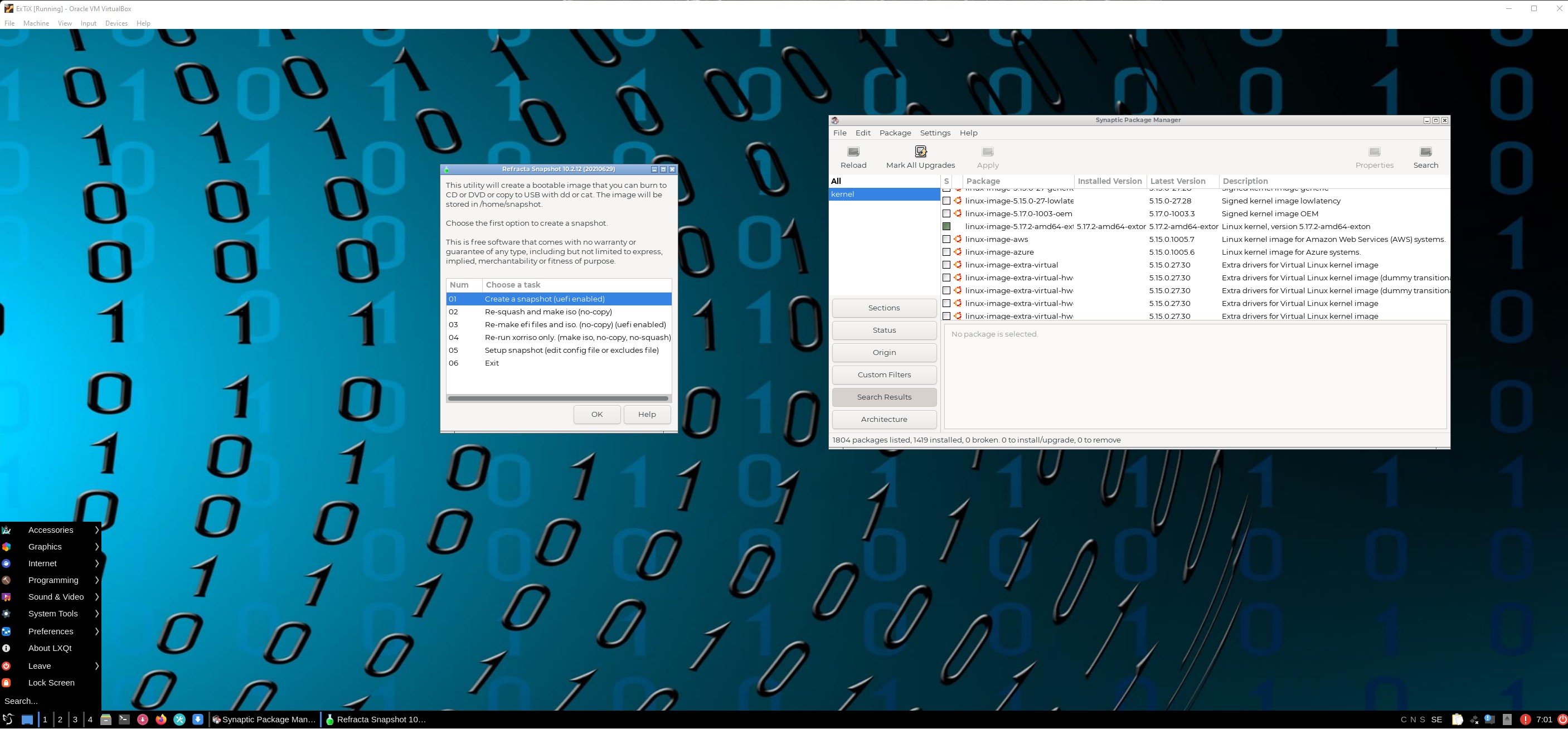The width and height of the screenshot is (1568, 729).
Task: Click installed status box of linux-image-5.17.2-amd64-exton
Action: 946,226
